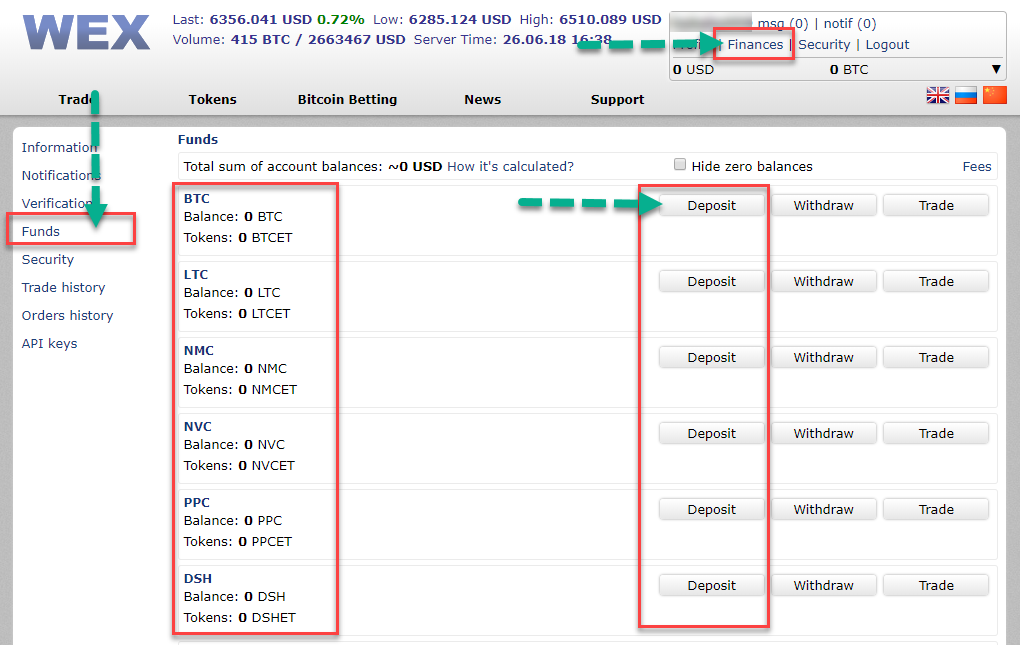This screenshot has width=1020, height=645.
Task: Switch to Russian language flag
Action: pyautogui.click(x=966, y=95)
